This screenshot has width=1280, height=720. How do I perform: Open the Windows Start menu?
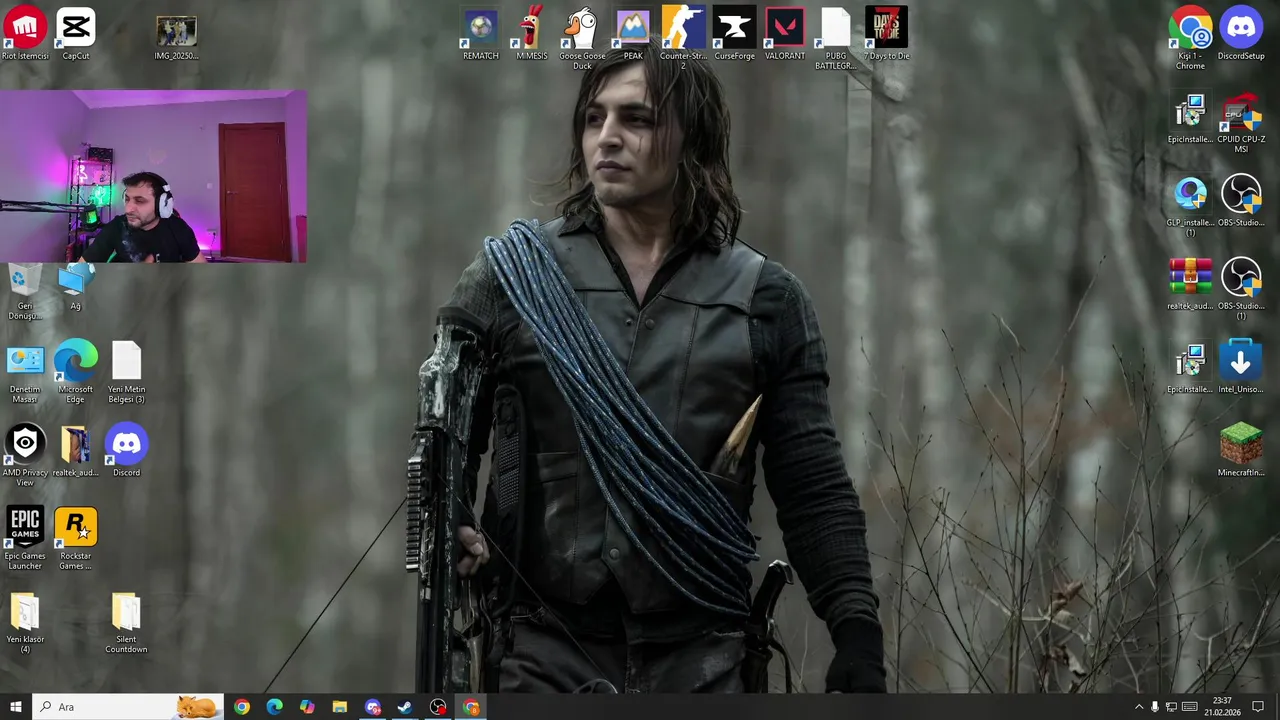pos(16,707)
